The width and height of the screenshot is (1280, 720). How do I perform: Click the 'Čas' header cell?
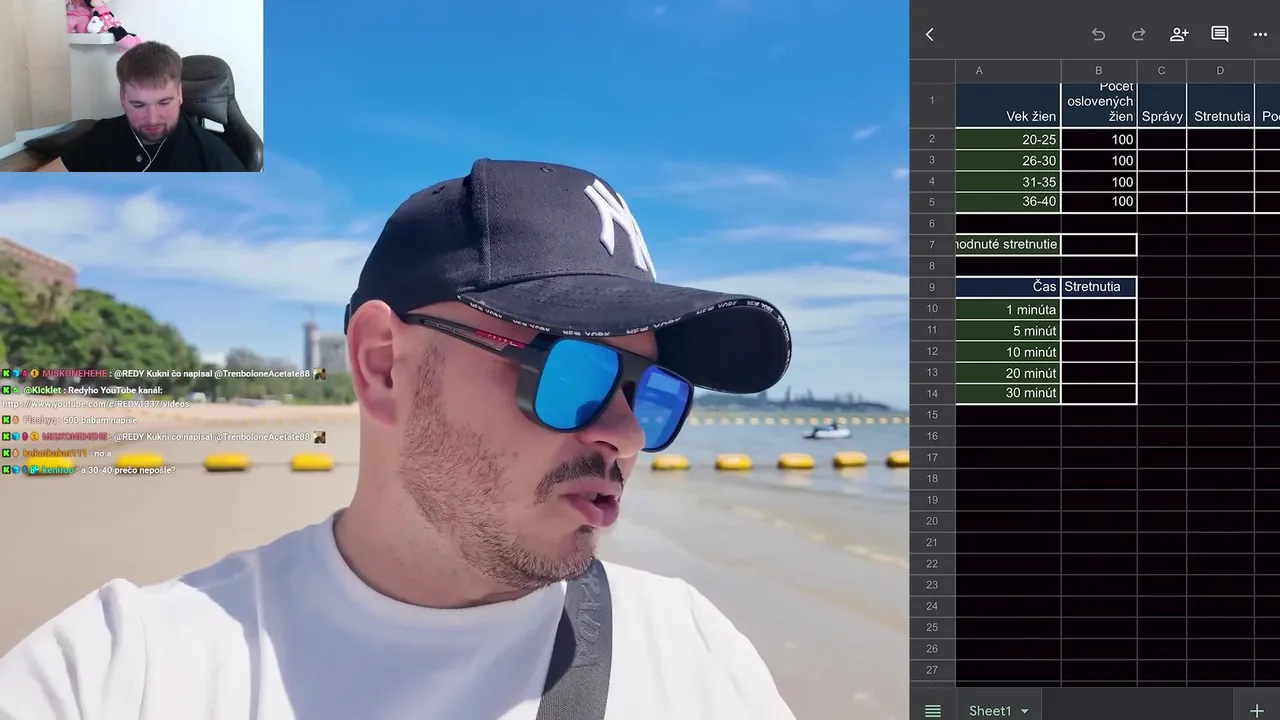point(1008,287)
